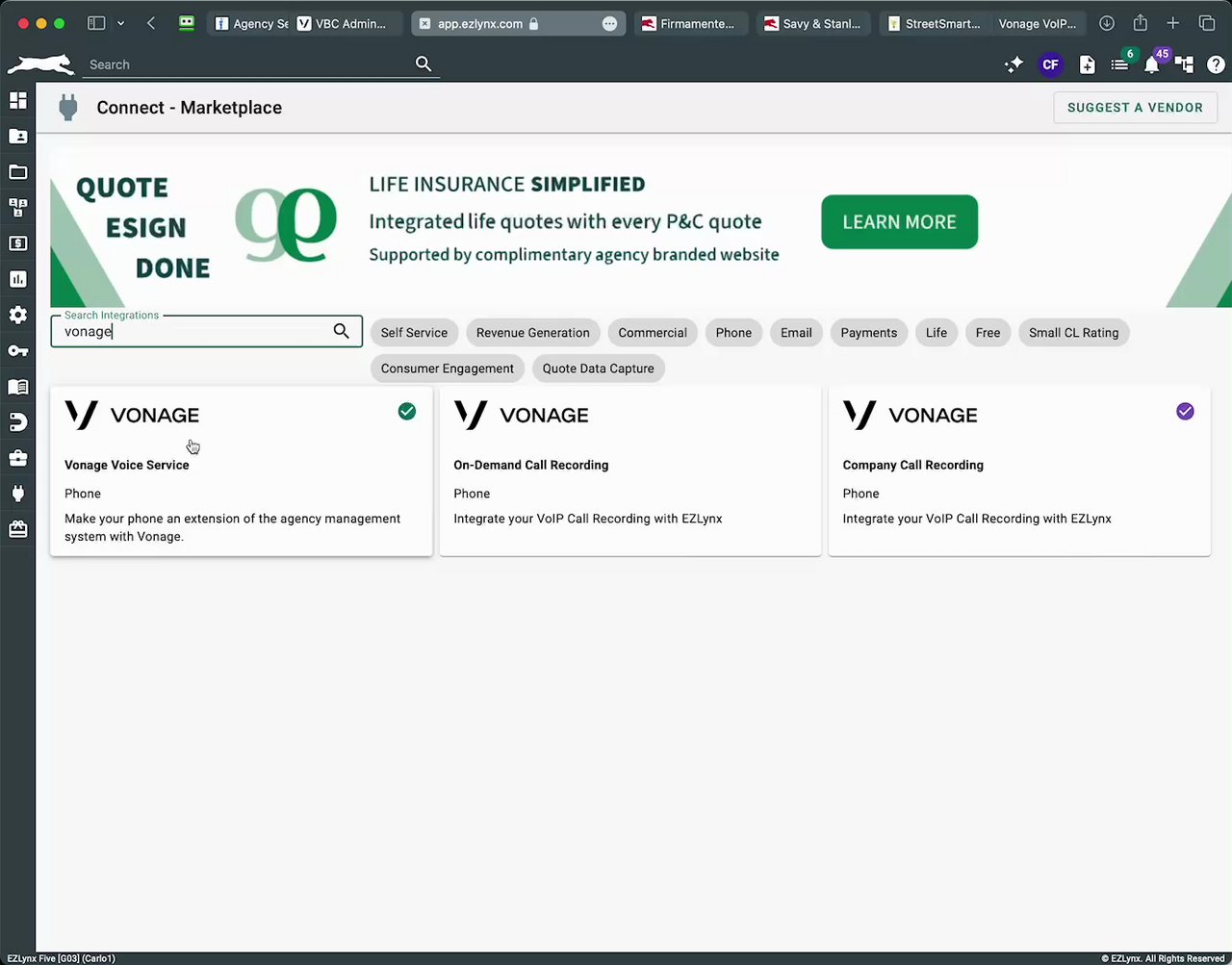Open the Company Call Recording card

click(1019, 471)
